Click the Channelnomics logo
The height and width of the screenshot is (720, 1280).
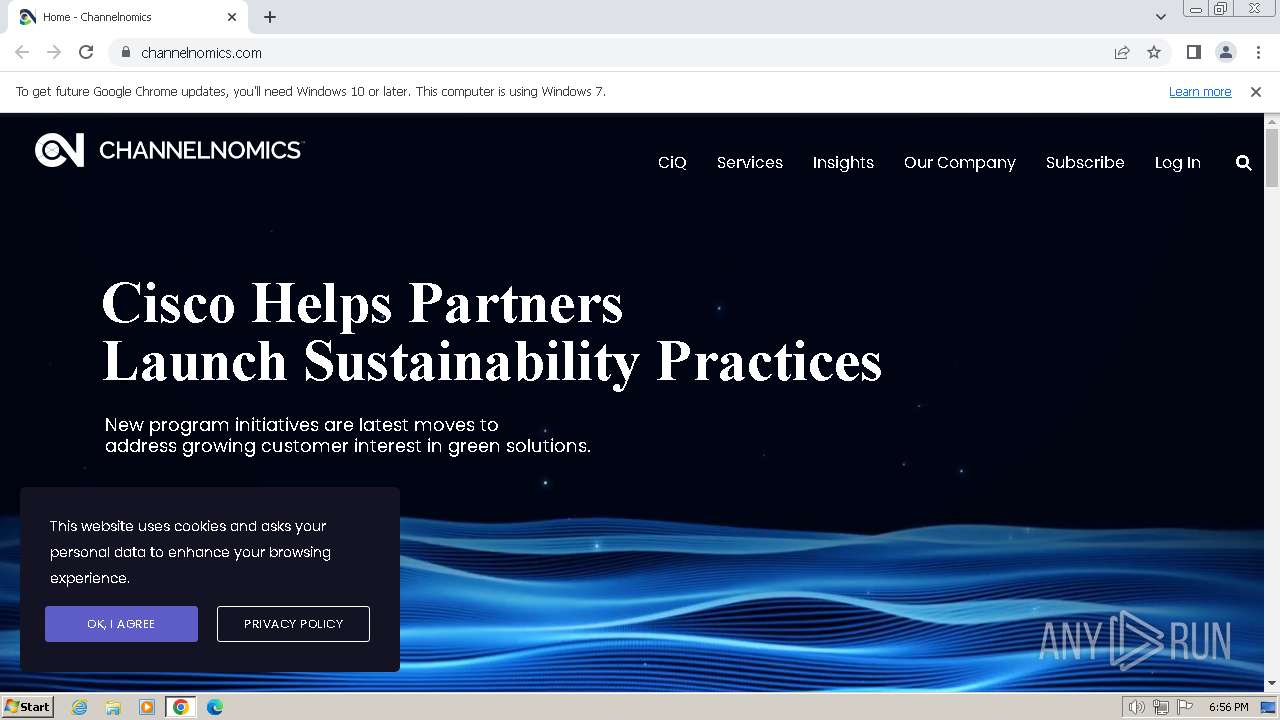coord(168,150)
